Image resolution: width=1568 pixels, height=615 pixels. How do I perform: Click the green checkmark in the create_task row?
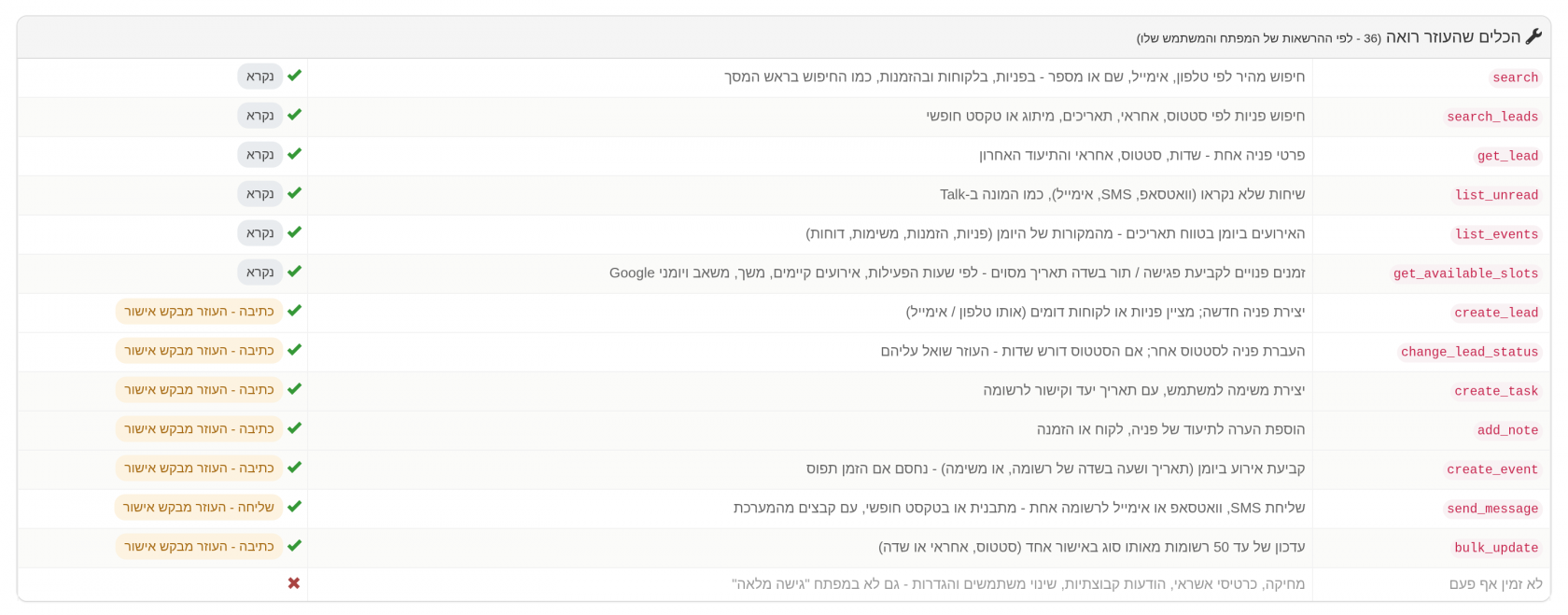[x=295, y=389]
